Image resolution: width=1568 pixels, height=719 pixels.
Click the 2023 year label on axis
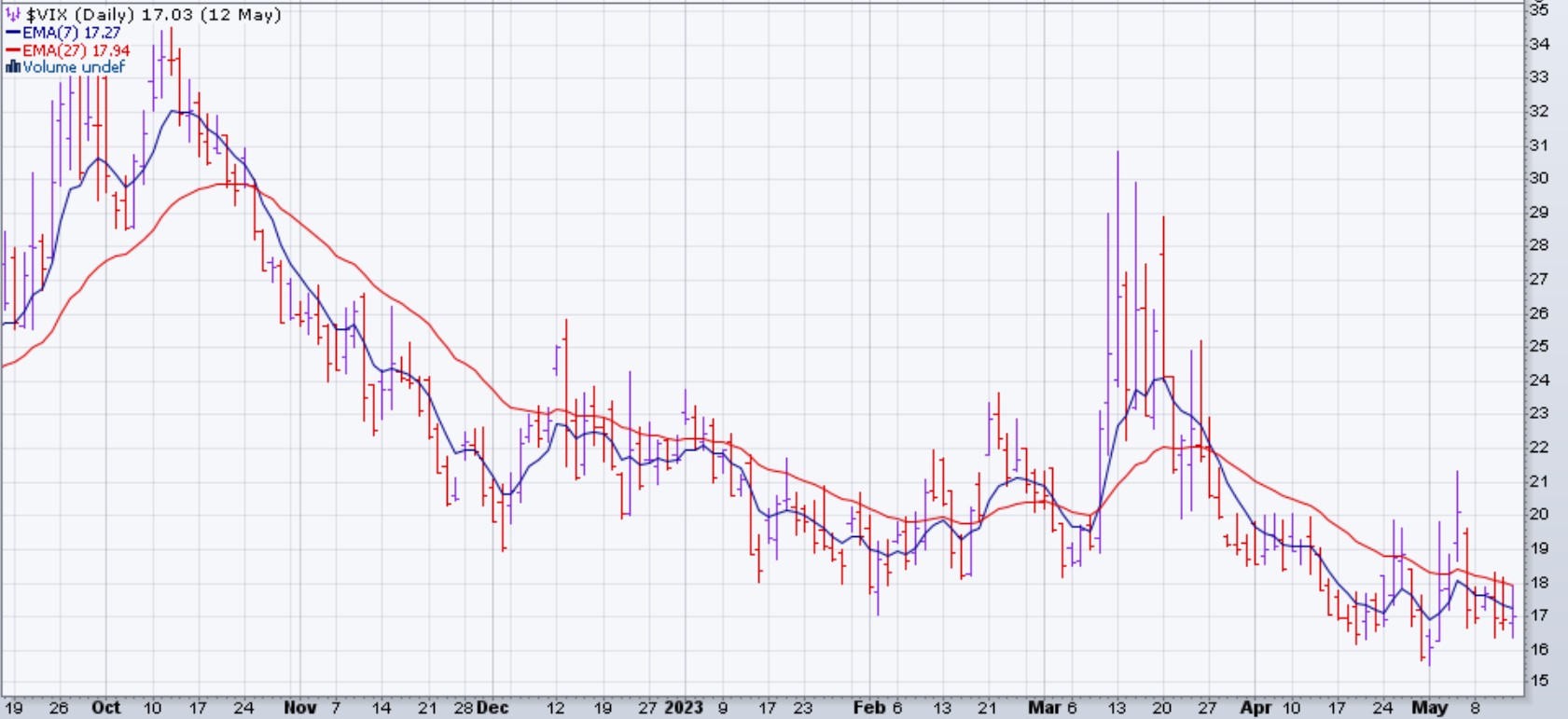683,708
